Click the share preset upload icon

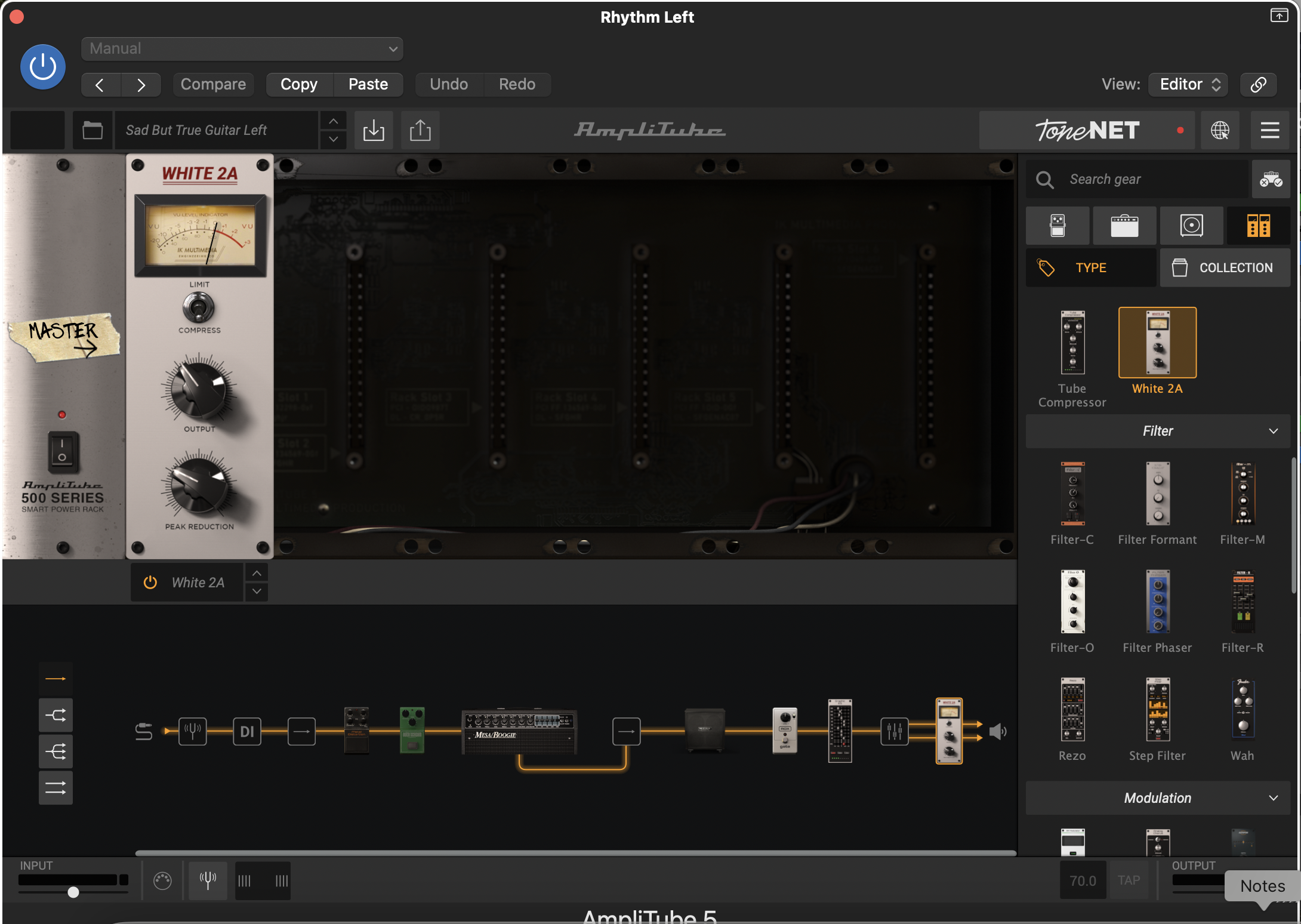[420, 130]
